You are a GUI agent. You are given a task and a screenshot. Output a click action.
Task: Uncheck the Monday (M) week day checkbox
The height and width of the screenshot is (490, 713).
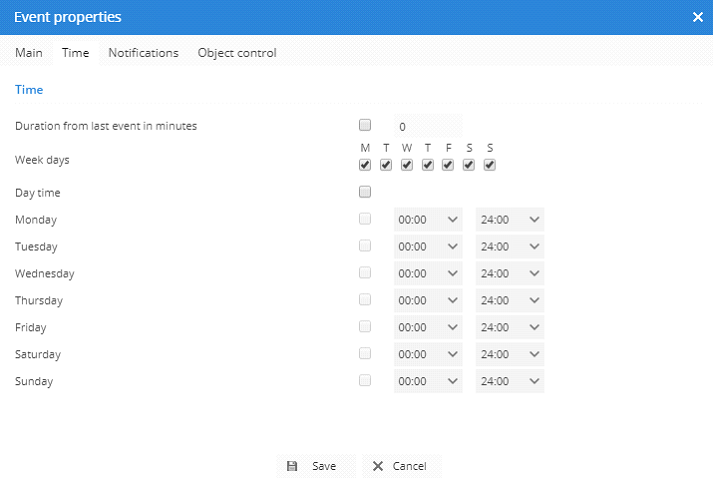(365, 165)
